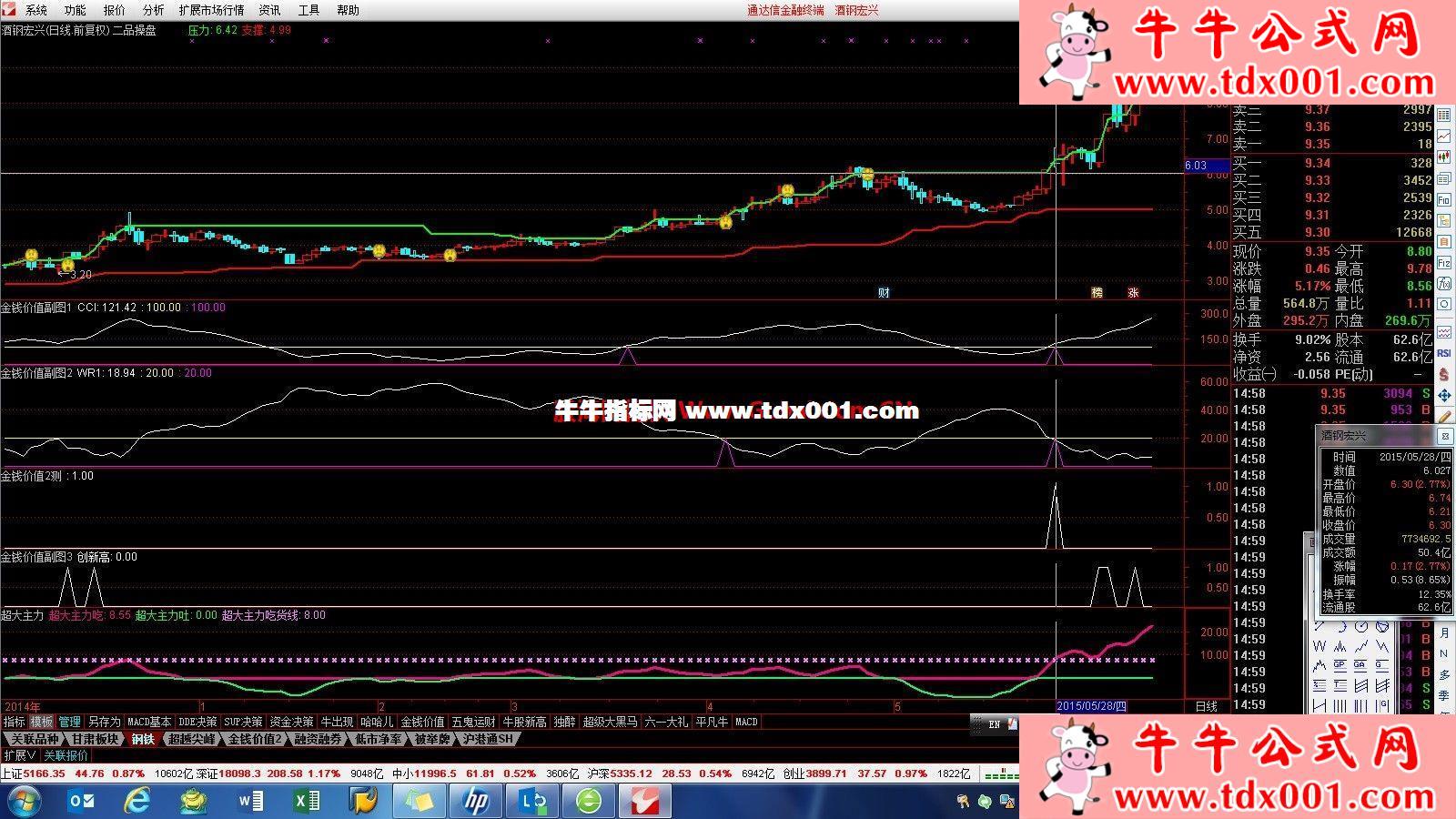Select the W-shape drawing tool
Viewport: 1456px width, 819px height.
pyautogui.click(x=1319, y=646)
